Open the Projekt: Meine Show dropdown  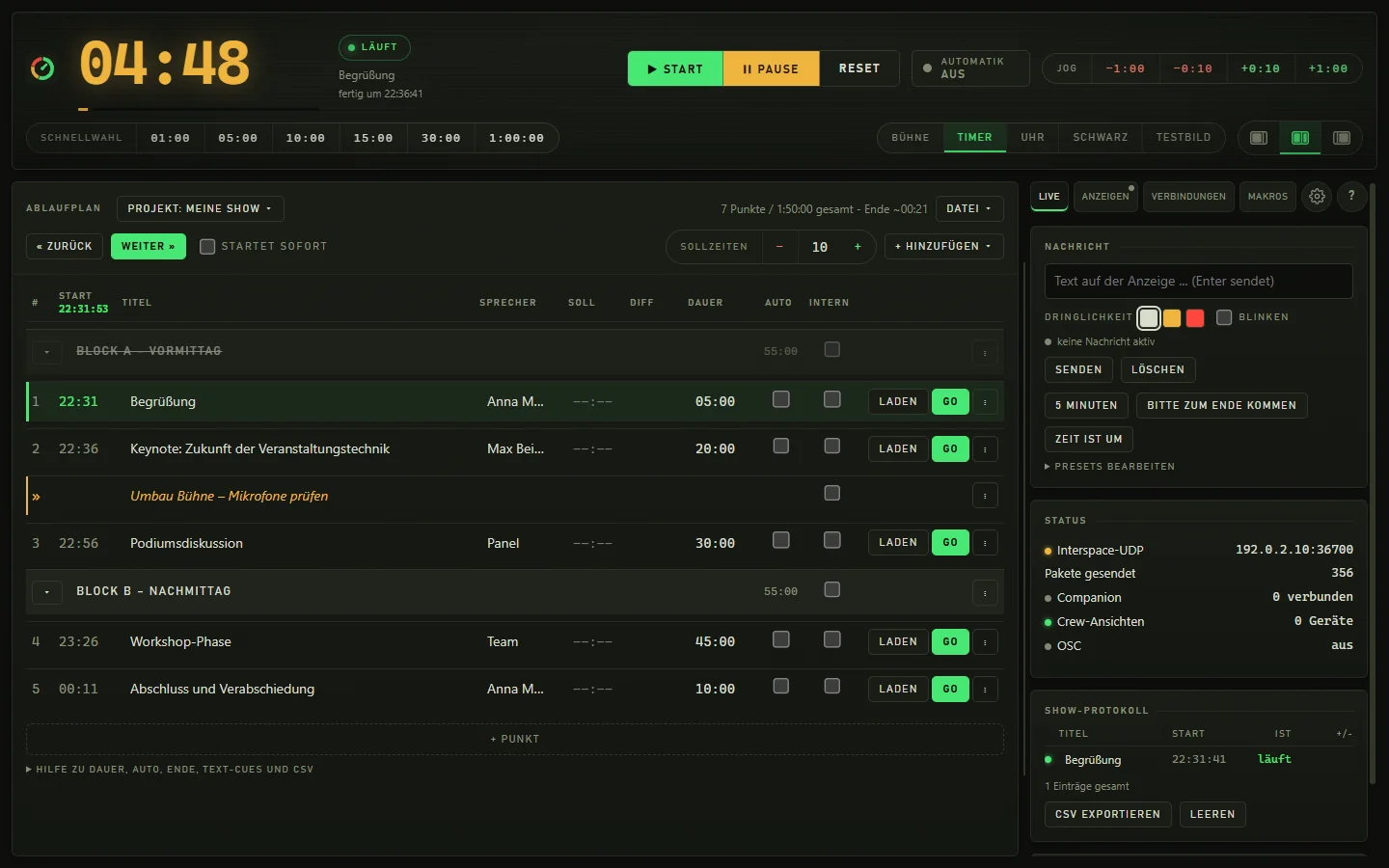click(x=200, y=208)
